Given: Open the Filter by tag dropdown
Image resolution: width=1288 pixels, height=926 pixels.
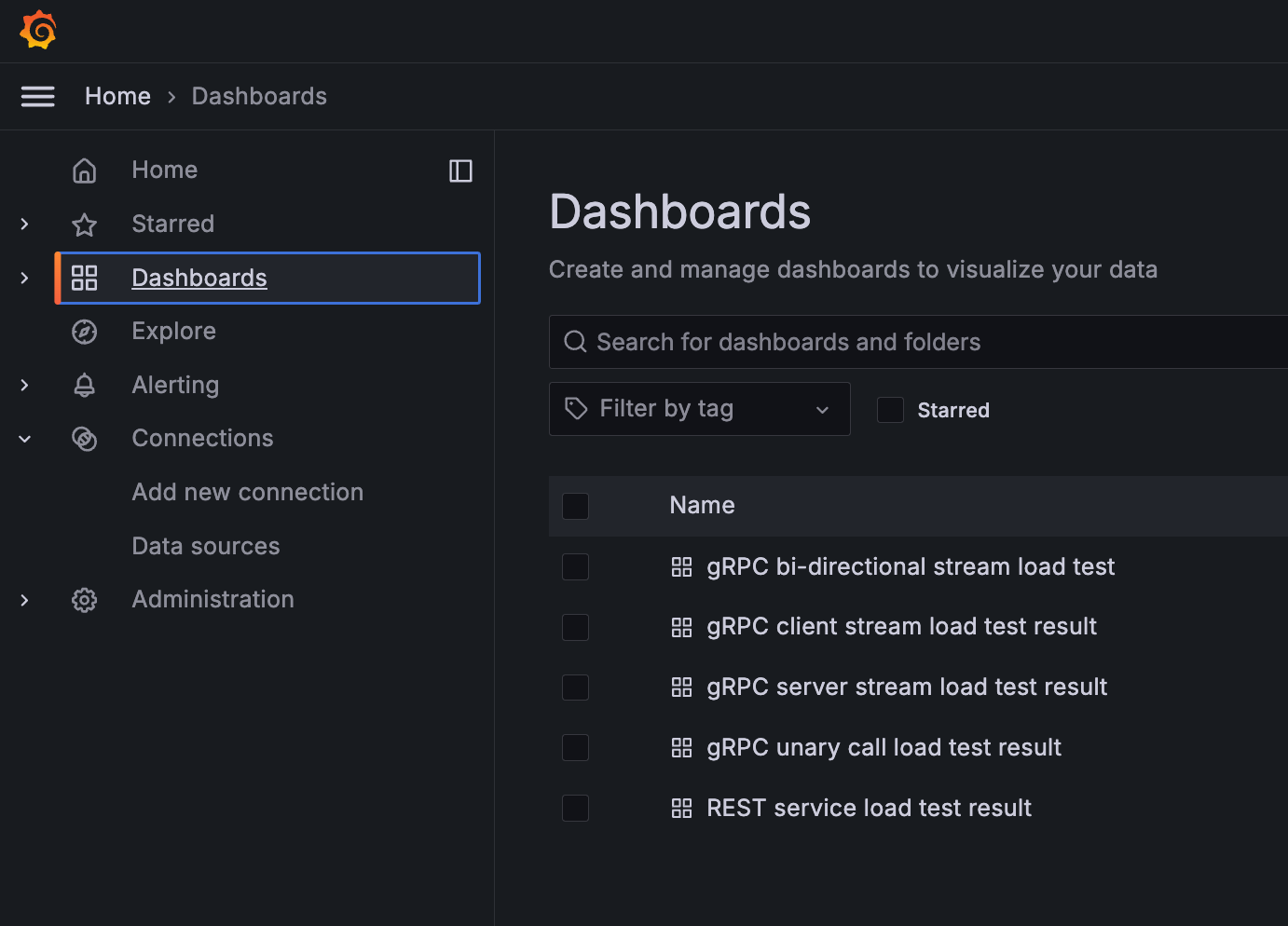Looking at the screenshot, I should point(699,409).
